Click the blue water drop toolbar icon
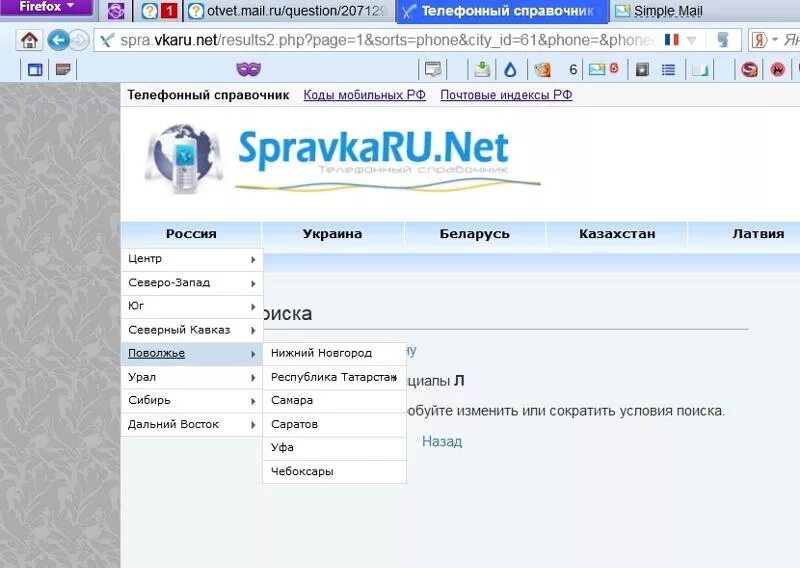This screenshot has width=800, height=568. pos(510,70)
